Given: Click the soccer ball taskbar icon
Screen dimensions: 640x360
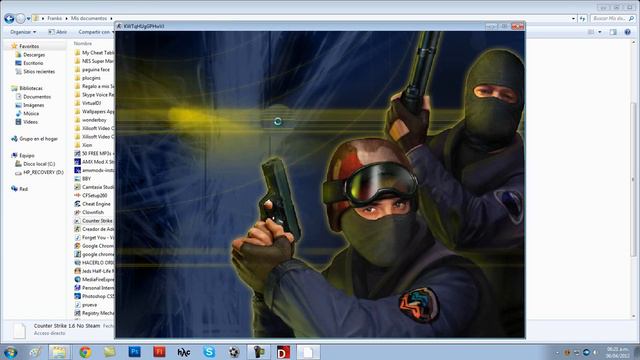Looking at the screenshot, I should coord(234,351).
